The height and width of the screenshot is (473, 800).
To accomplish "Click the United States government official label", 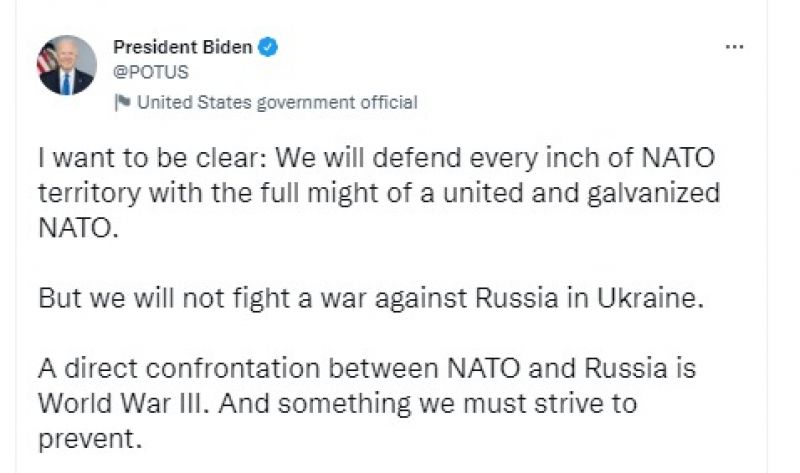I will pyautogui.click(x=276, y=102).
